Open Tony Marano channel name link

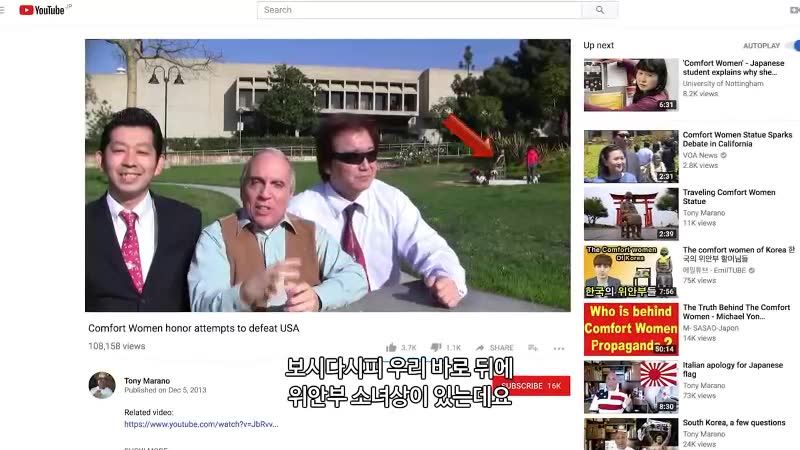coord(147,381)
